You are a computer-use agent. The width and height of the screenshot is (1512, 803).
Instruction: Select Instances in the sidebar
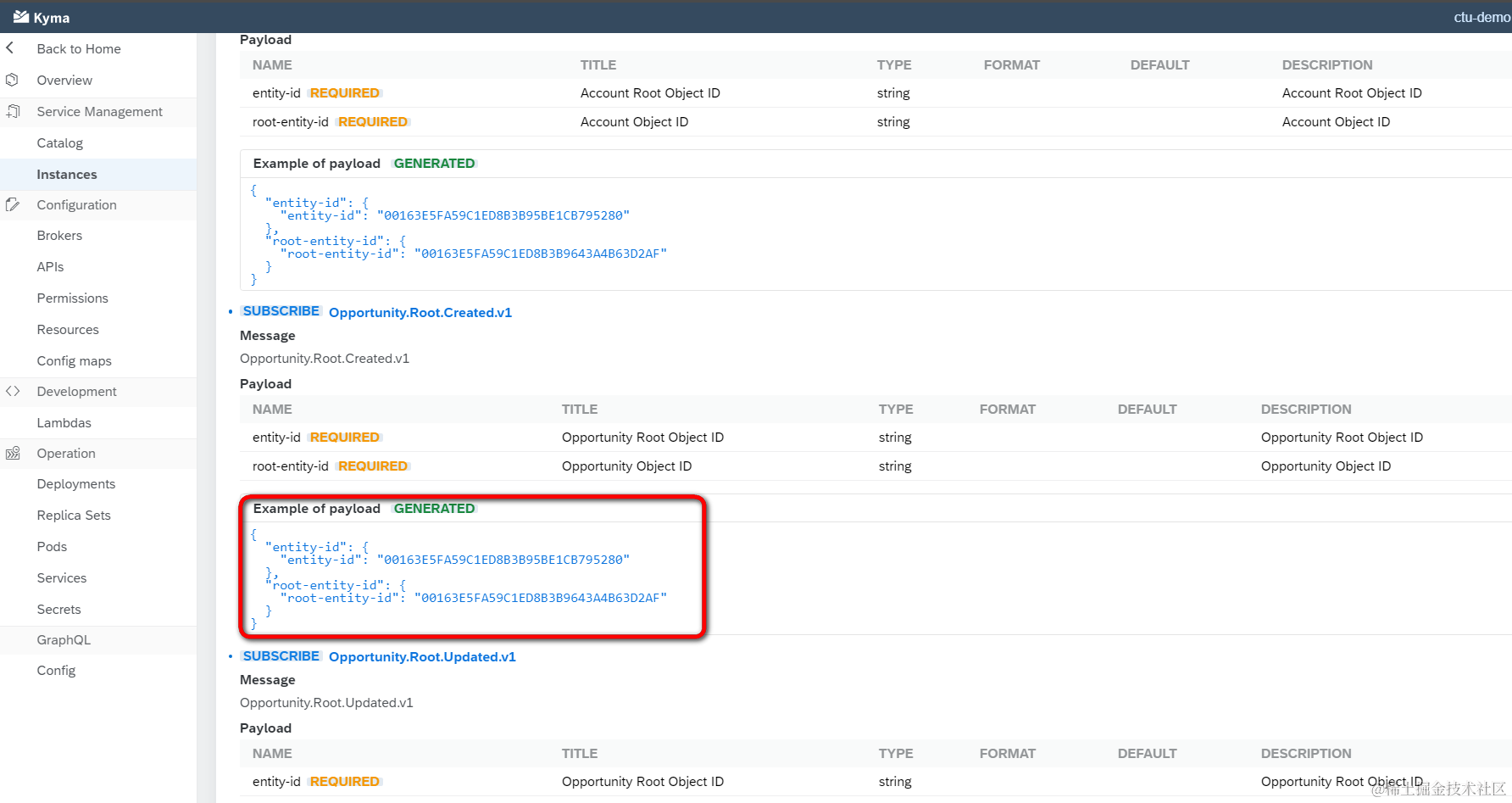[x=67, y=175]
